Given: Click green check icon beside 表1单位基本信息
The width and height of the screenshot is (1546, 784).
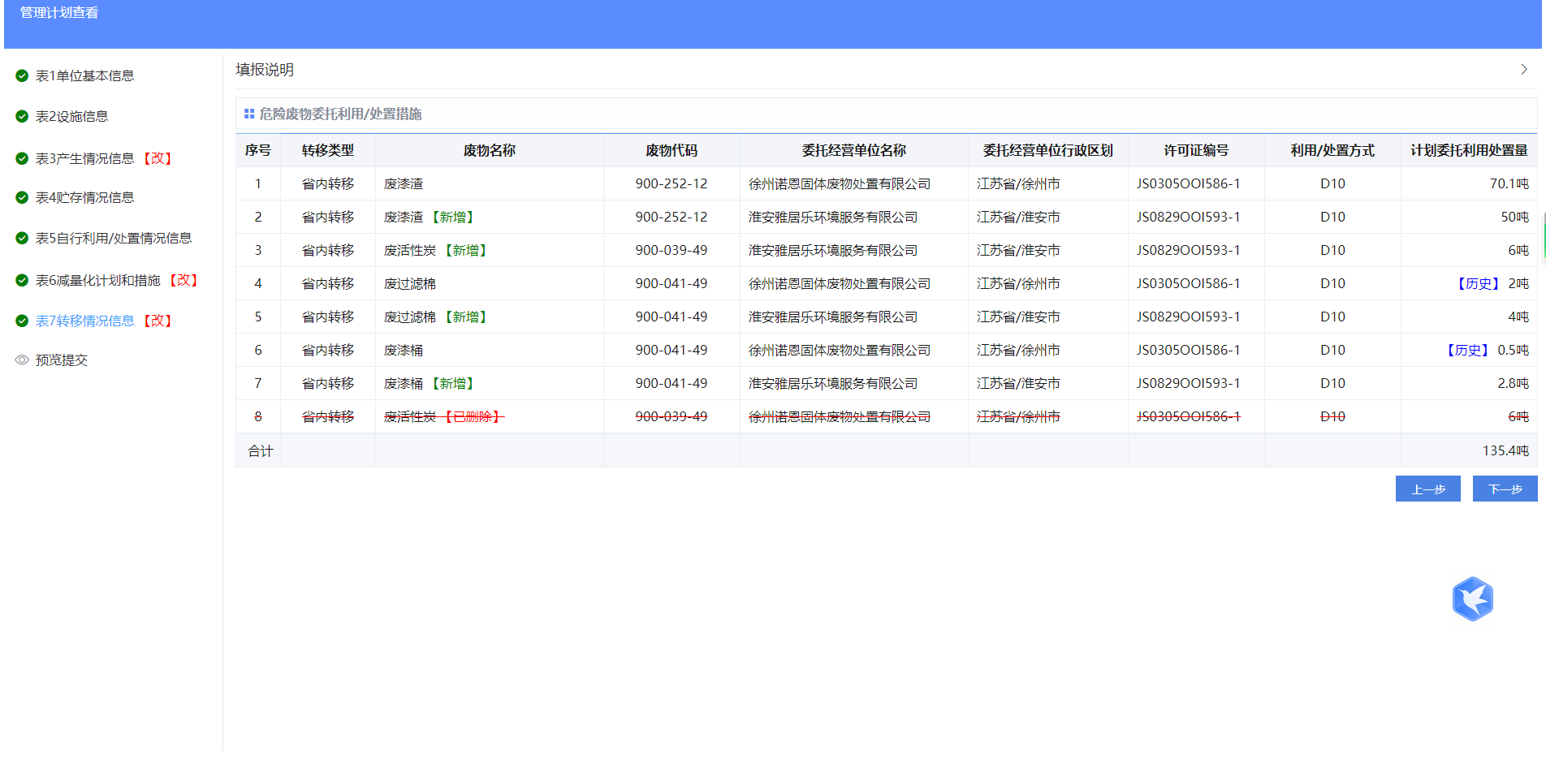Looking at the screenshot, I should point(22,75).
